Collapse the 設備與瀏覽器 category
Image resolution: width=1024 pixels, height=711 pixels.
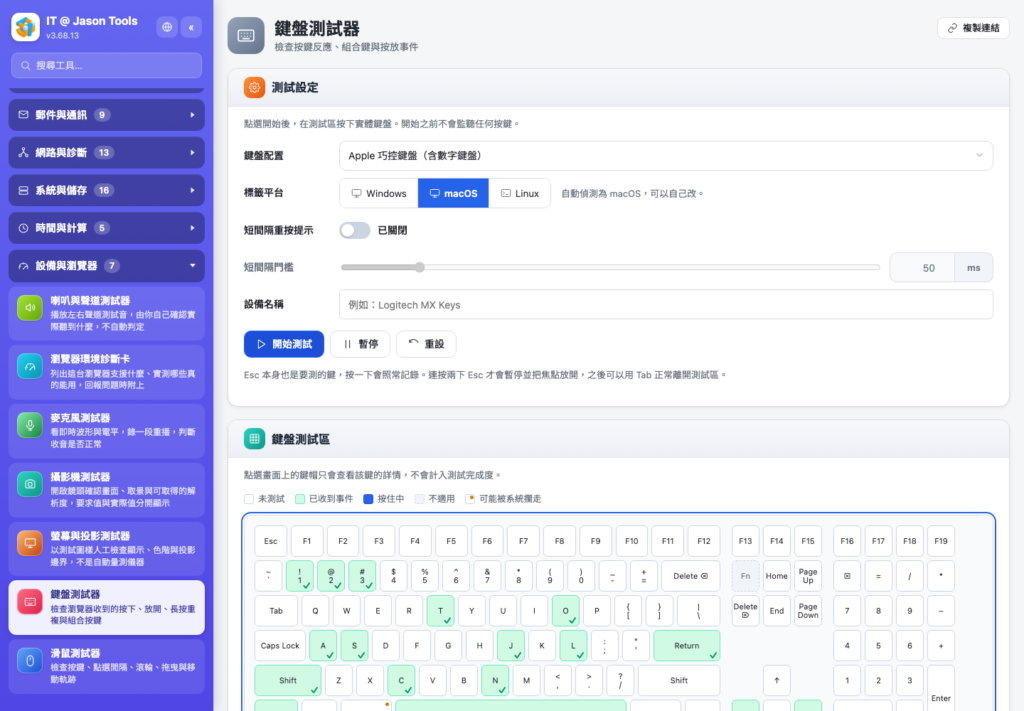click(106, 266)
